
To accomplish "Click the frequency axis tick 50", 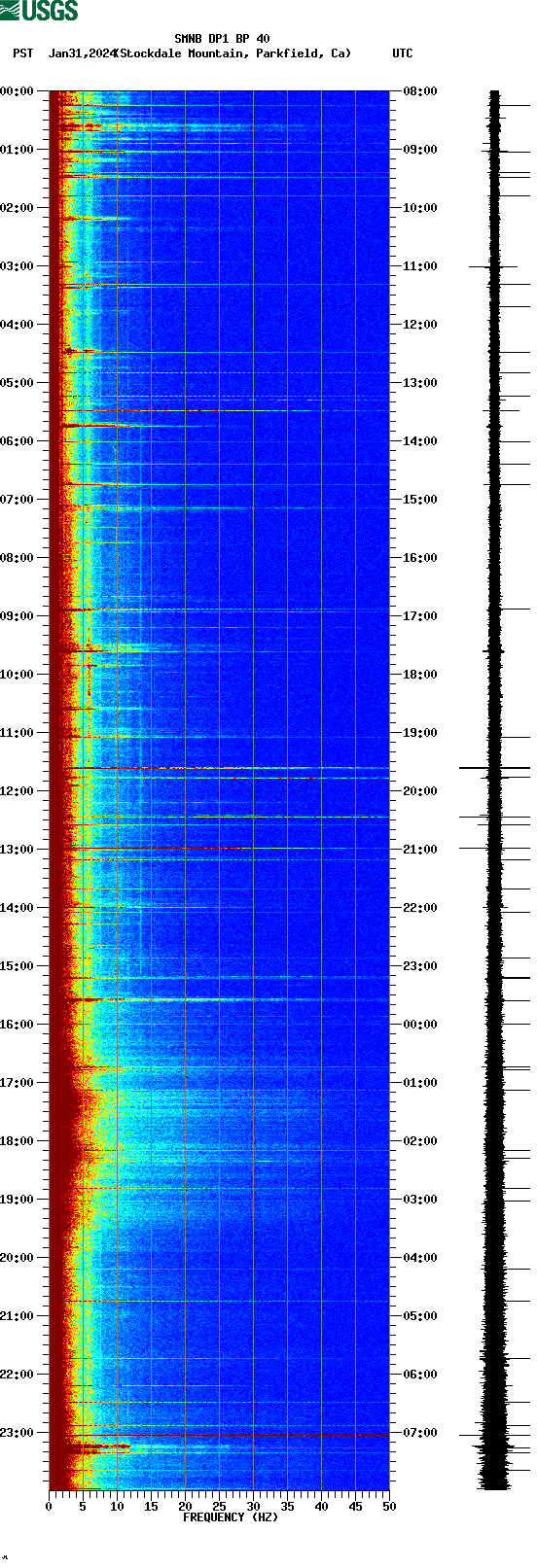I will pos(389,1507).
